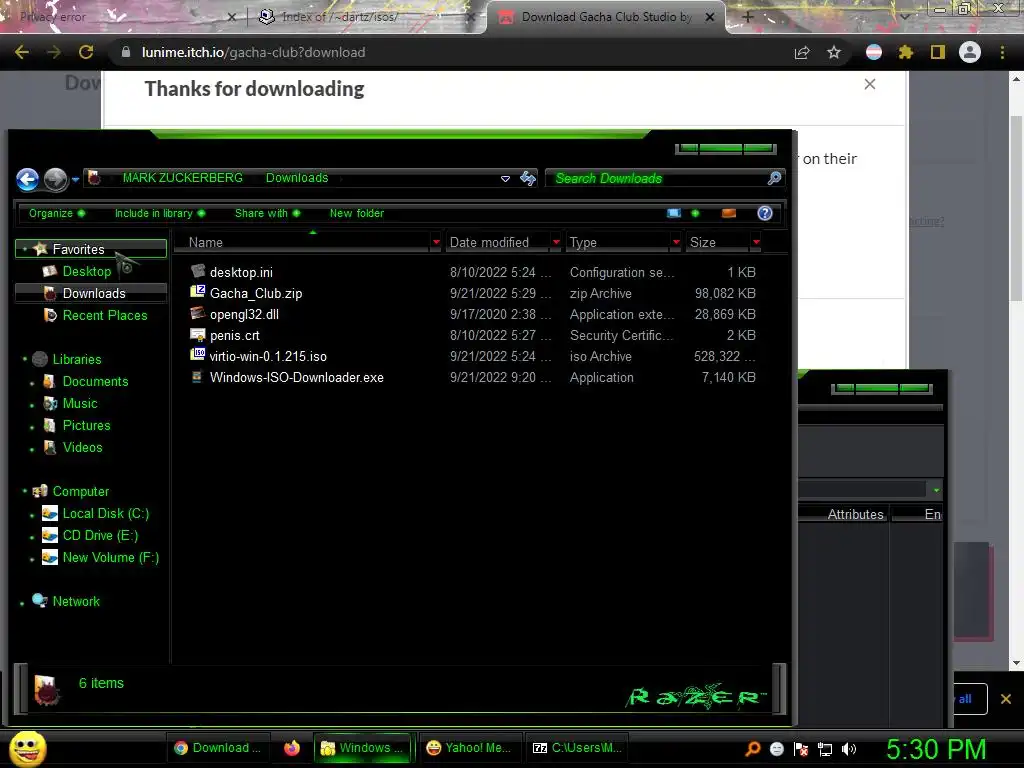
Task: Click the penis.crt certificate file icon
Action: pyautogui.click(x=197, y=334)
